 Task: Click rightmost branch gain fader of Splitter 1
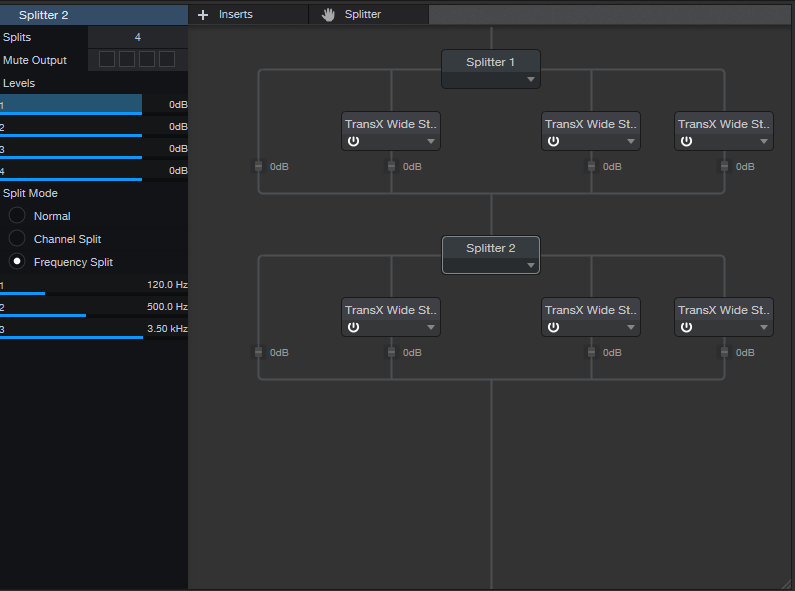[725, 166]
